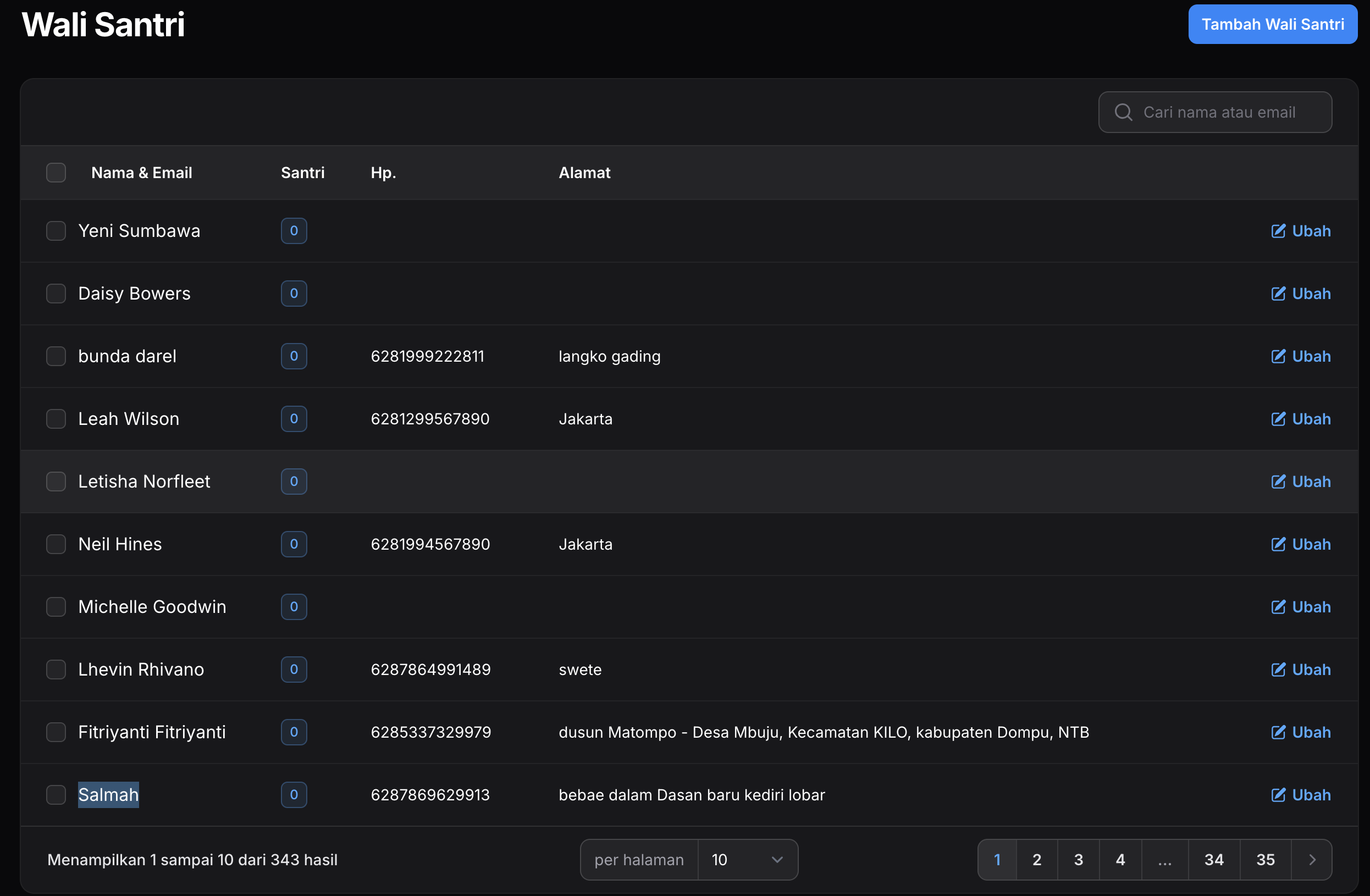This screenshot has width=1370, height=896.
Task: Toggle the select-all header checkbox
Action: click(56, 173)
